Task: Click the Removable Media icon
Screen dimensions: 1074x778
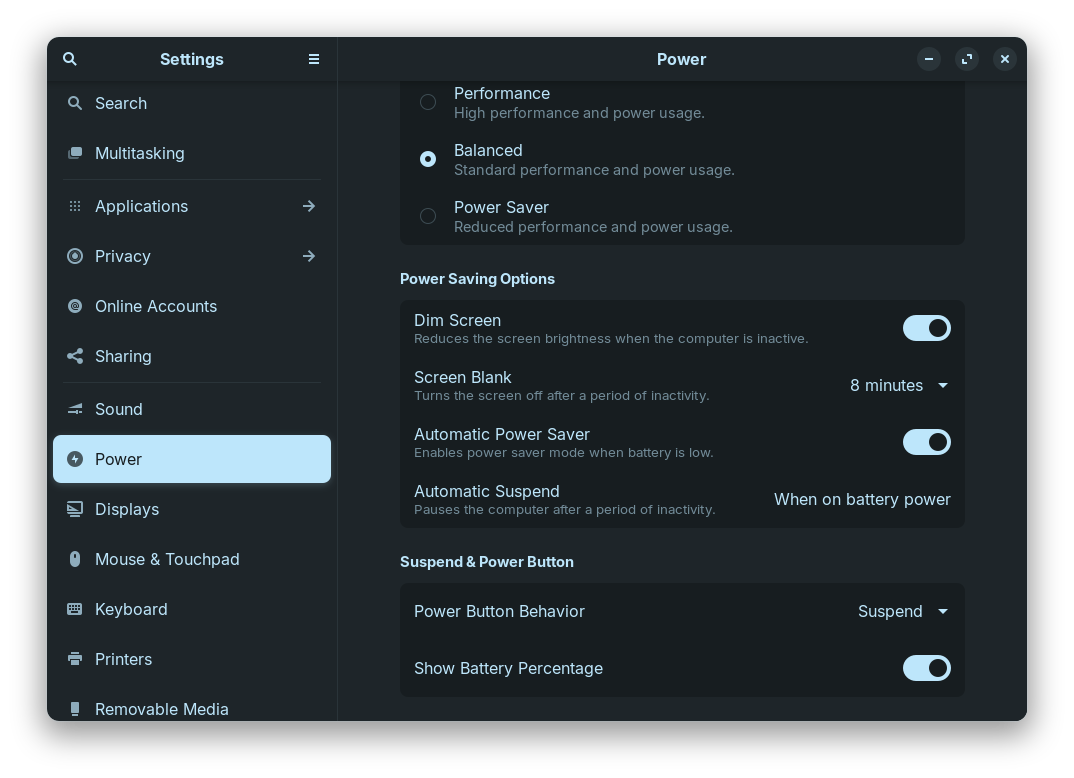Action: [x=75, y=709]
